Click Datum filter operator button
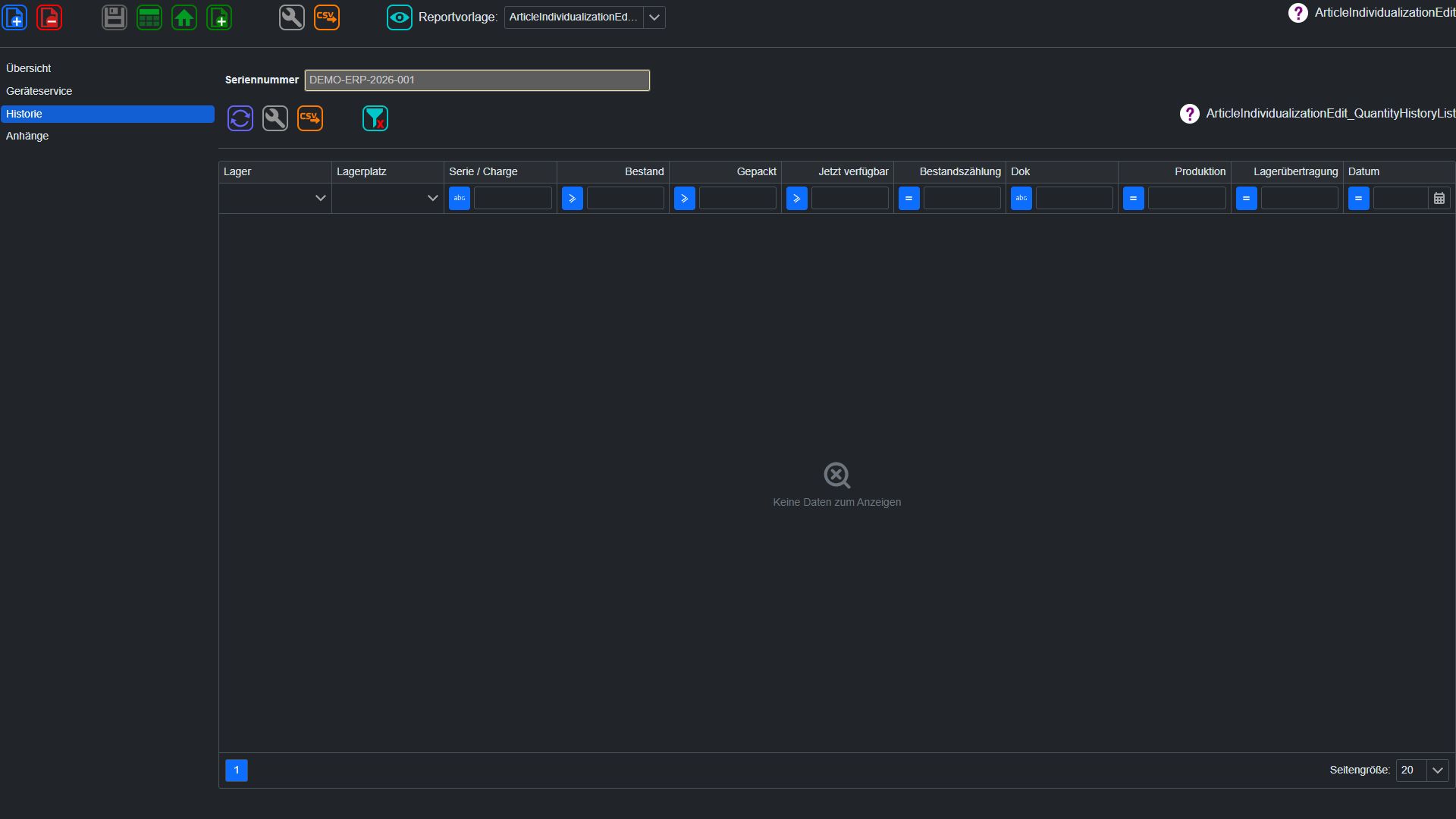 [1359, 198]
